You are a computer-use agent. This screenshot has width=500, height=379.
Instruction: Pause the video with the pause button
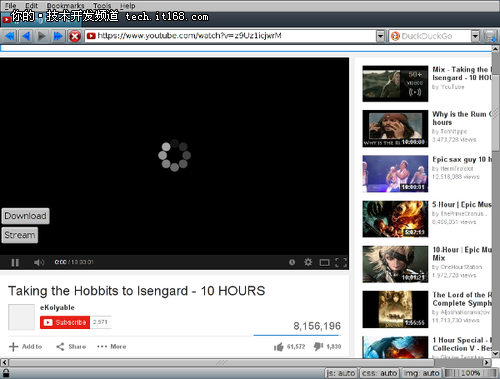click(x=15, y=262)
